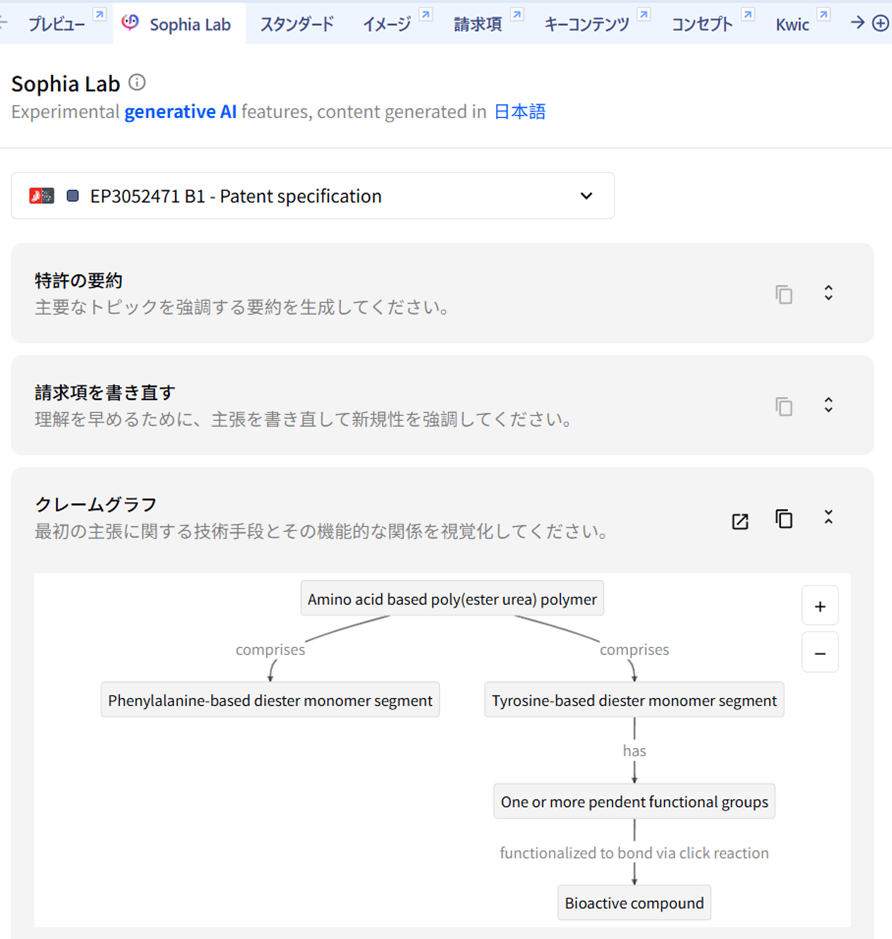
Task: Select the Phenylalanine-based diester monomer segment node
Action: click(x=270, y=700)
